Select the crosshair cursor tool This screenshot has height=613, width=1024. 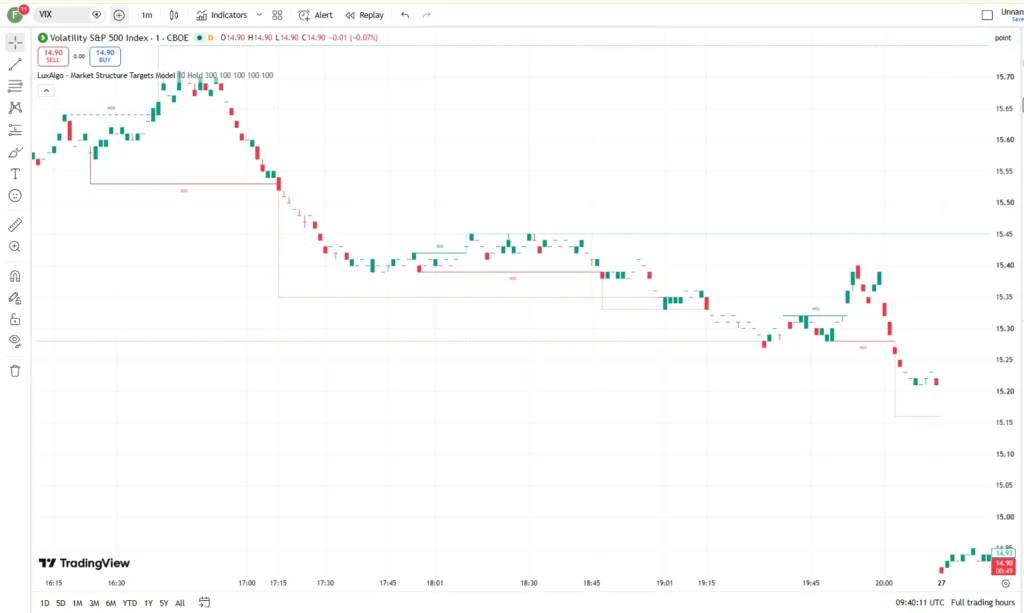click(x=15, y=43)
